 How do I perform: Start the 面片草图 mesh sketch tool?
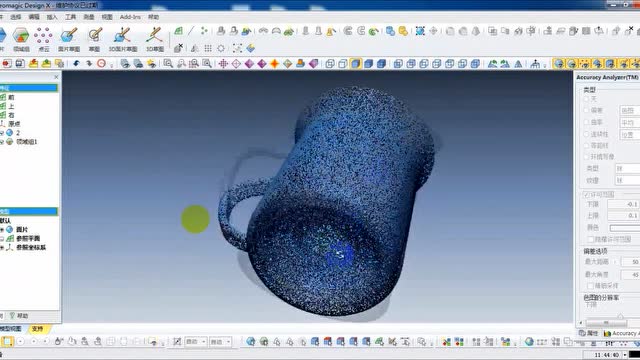(69, 40)
